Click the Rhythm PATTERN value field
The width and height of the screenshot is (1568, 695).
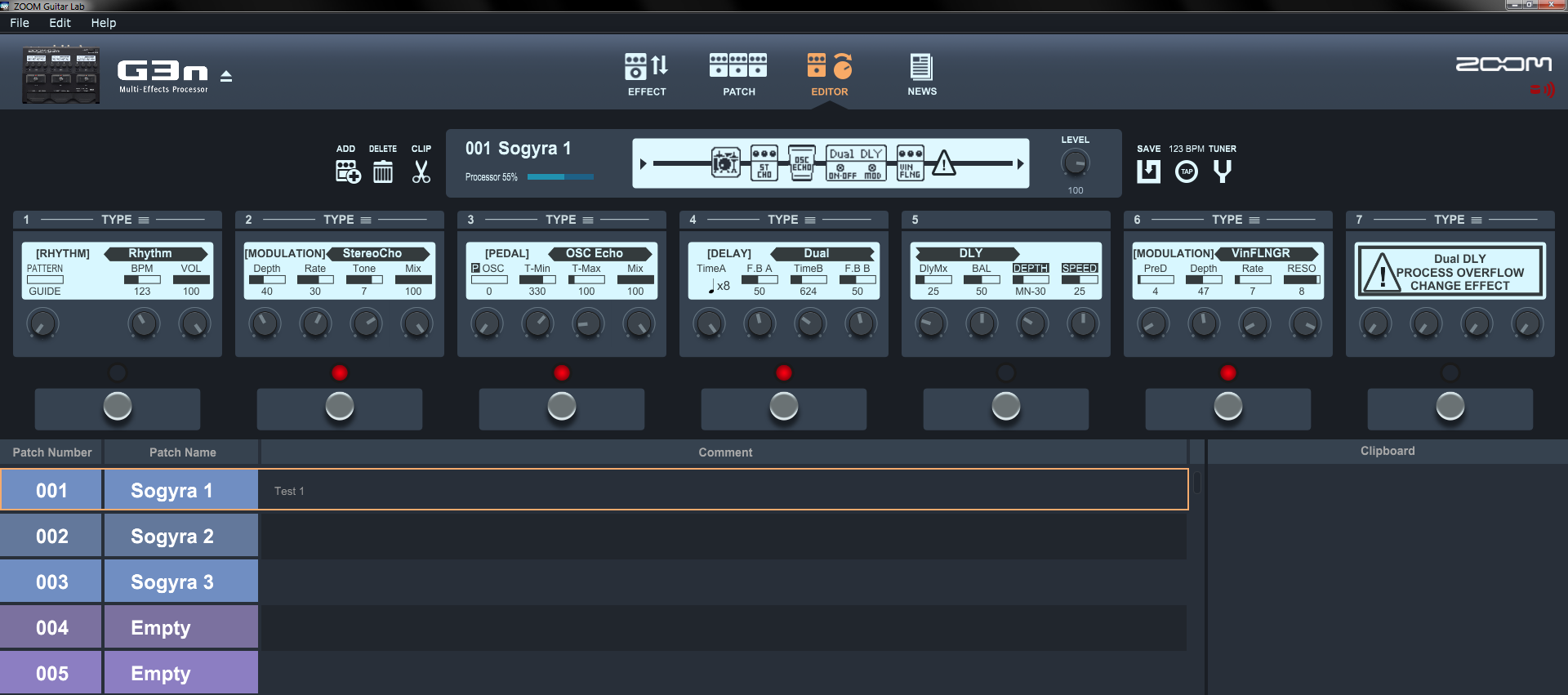45,280
